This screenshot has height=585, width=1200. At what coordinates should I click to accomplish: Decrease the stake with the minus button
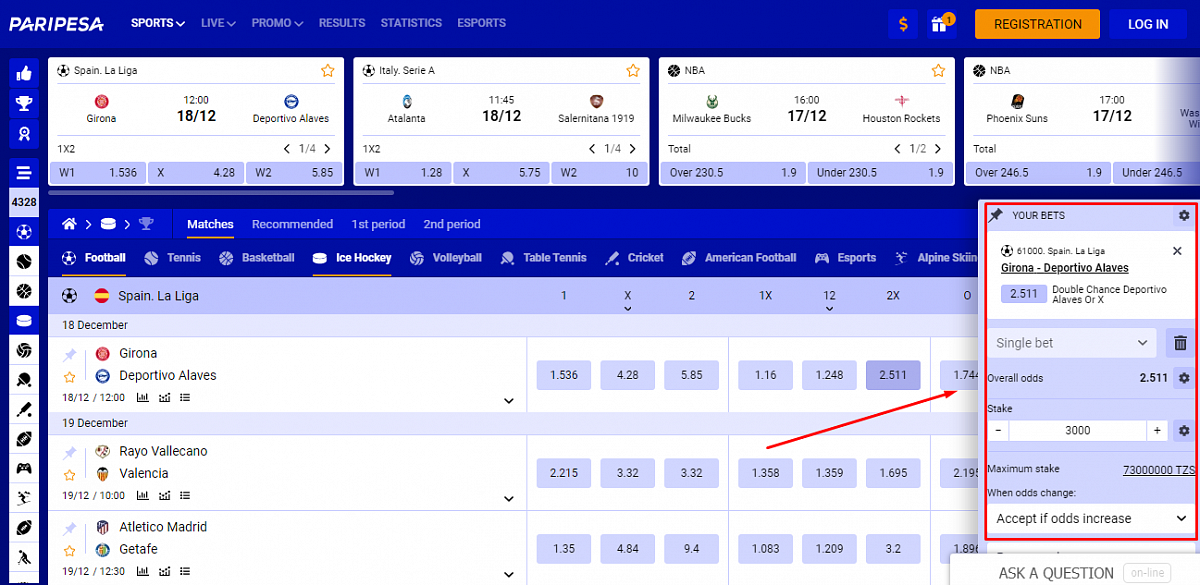(x=998, y=431)
